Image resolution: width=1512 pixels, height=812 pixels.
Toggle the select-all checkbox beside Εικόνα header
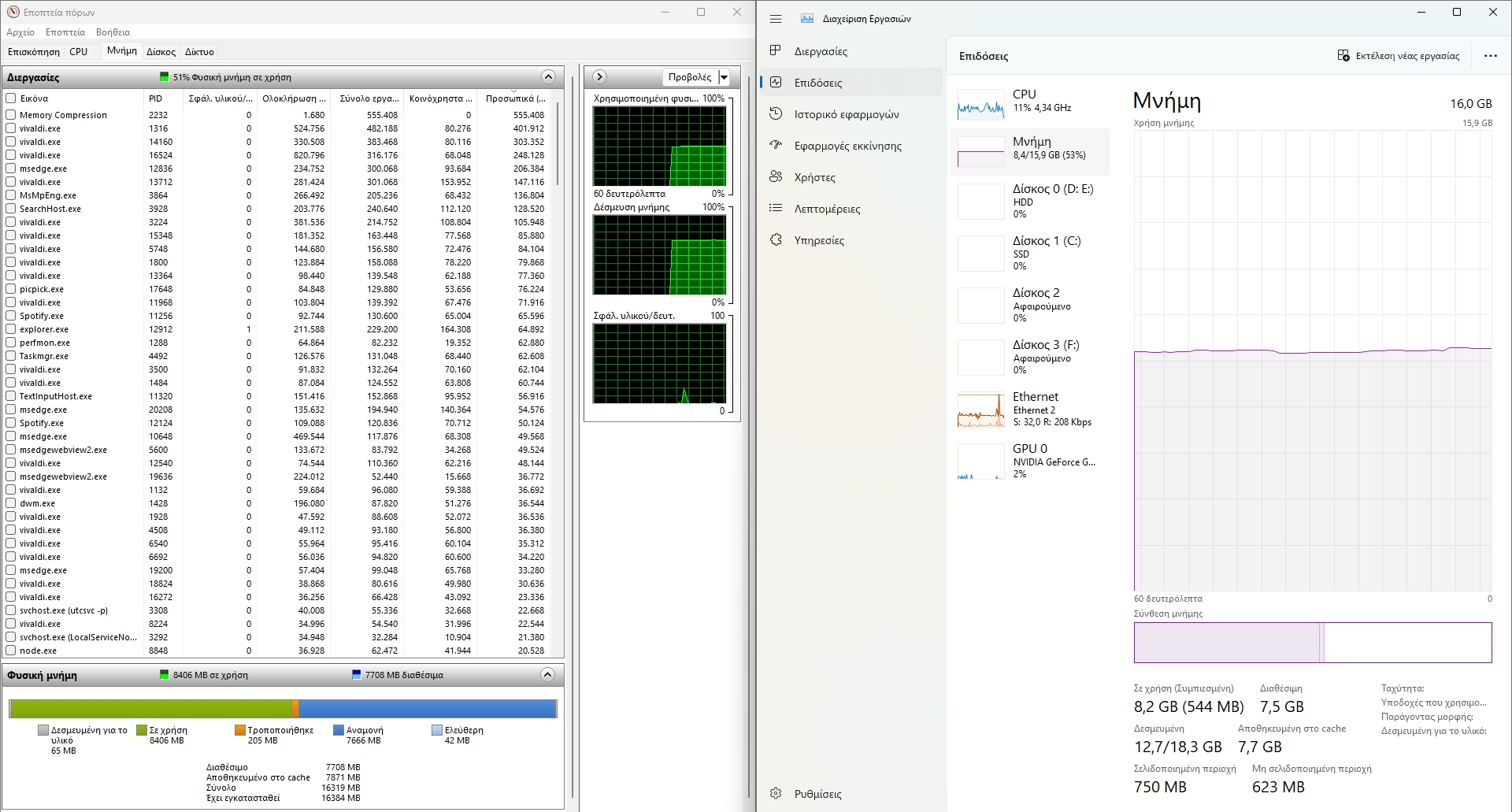[x=11, y=98]
